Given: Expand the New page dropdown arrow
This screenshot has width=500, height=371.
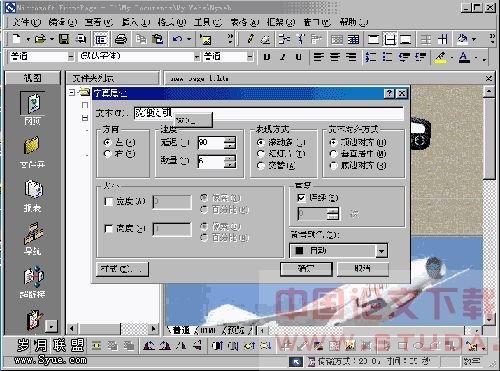Looking at the screenshot, I should tap(28, 39).
